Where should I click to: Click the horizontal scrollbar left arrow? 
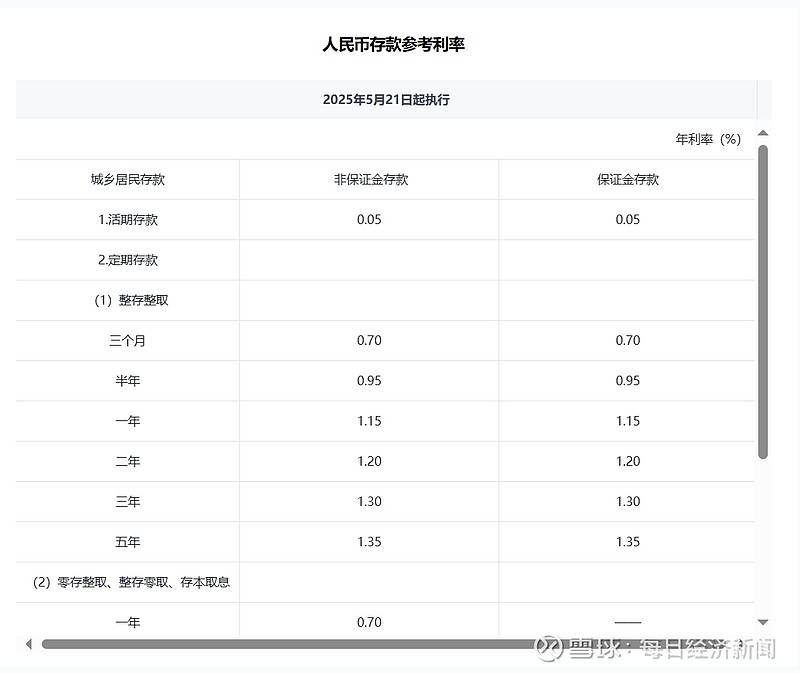[x=29, y=644]
